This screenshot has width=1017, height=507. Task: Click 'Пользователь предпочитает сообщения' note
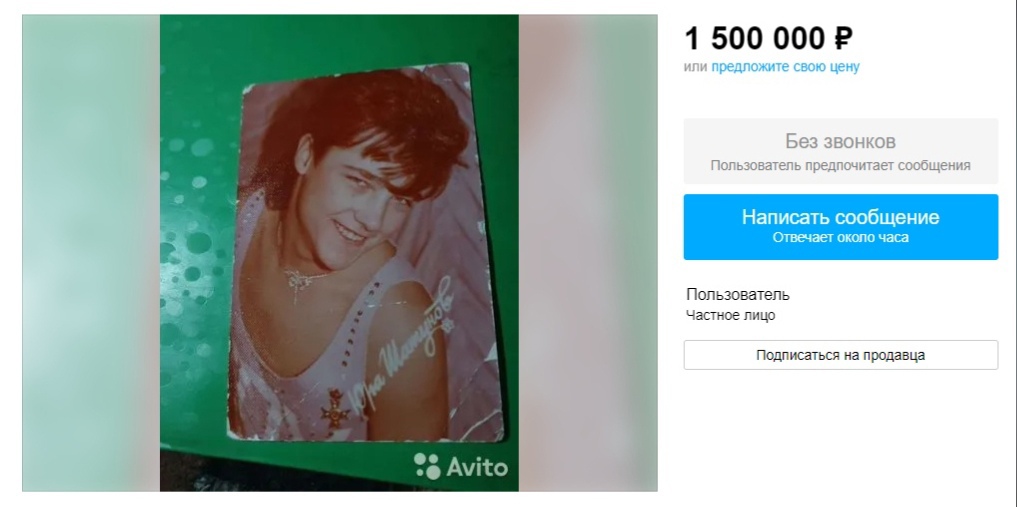click(x=841, y=165)
